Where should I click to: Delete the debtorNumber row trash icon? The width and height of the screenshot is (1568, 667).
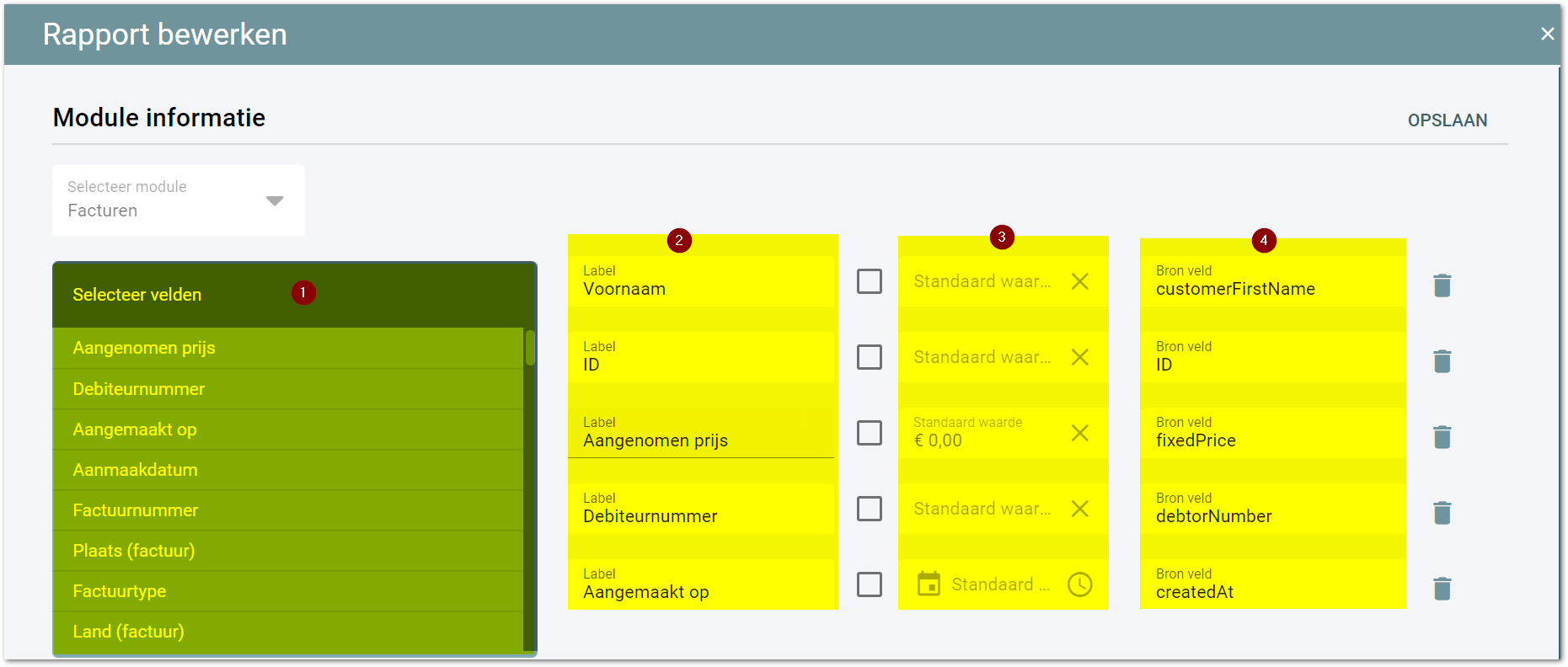(x=1442, y=513)
